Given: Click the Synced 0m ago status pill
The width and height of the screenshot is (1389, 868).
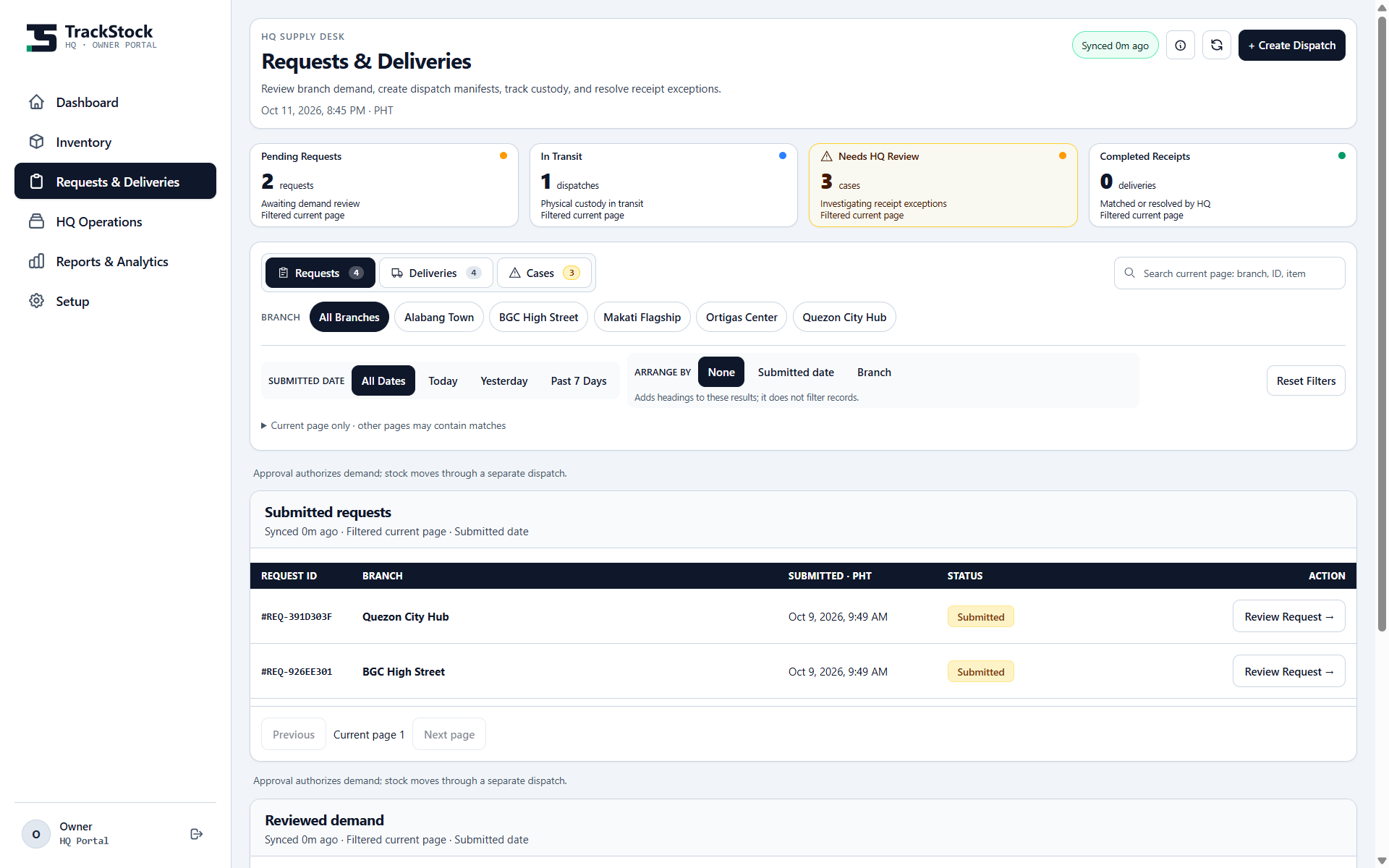Looking at the screenshot, I should [1115, 46].
